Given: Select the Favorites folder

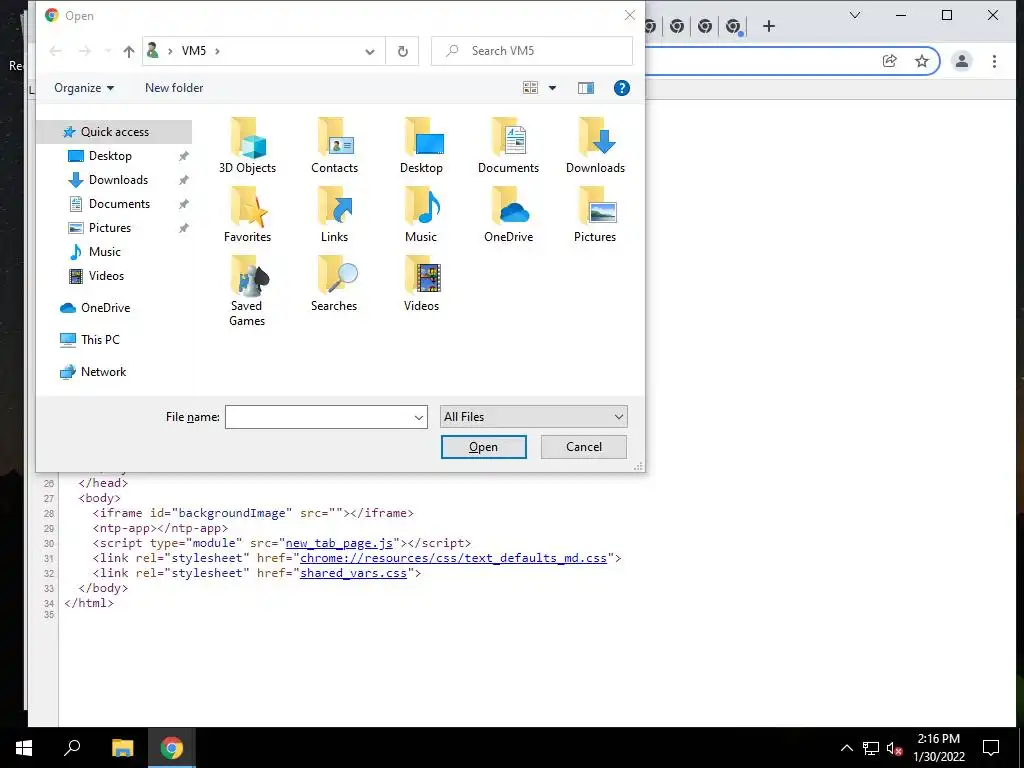Looking at the screenshot, I should [x=248, y=215].
